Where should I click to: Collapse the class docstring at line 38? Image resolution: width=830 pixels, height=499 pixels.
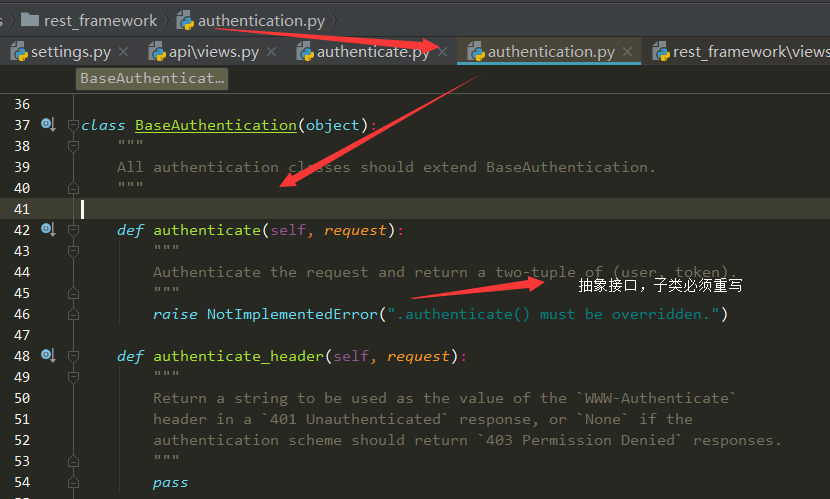[73, 146]
